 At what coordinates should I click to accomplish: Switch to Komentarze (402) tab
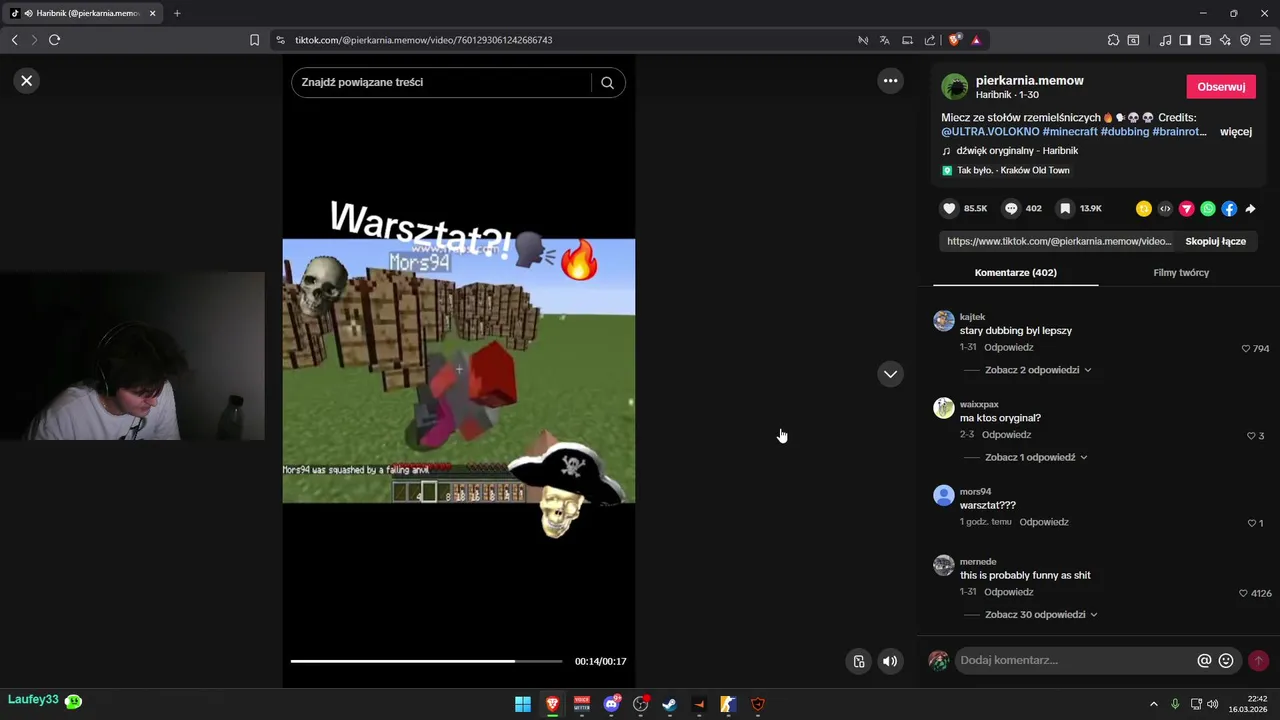[1015, 272]
